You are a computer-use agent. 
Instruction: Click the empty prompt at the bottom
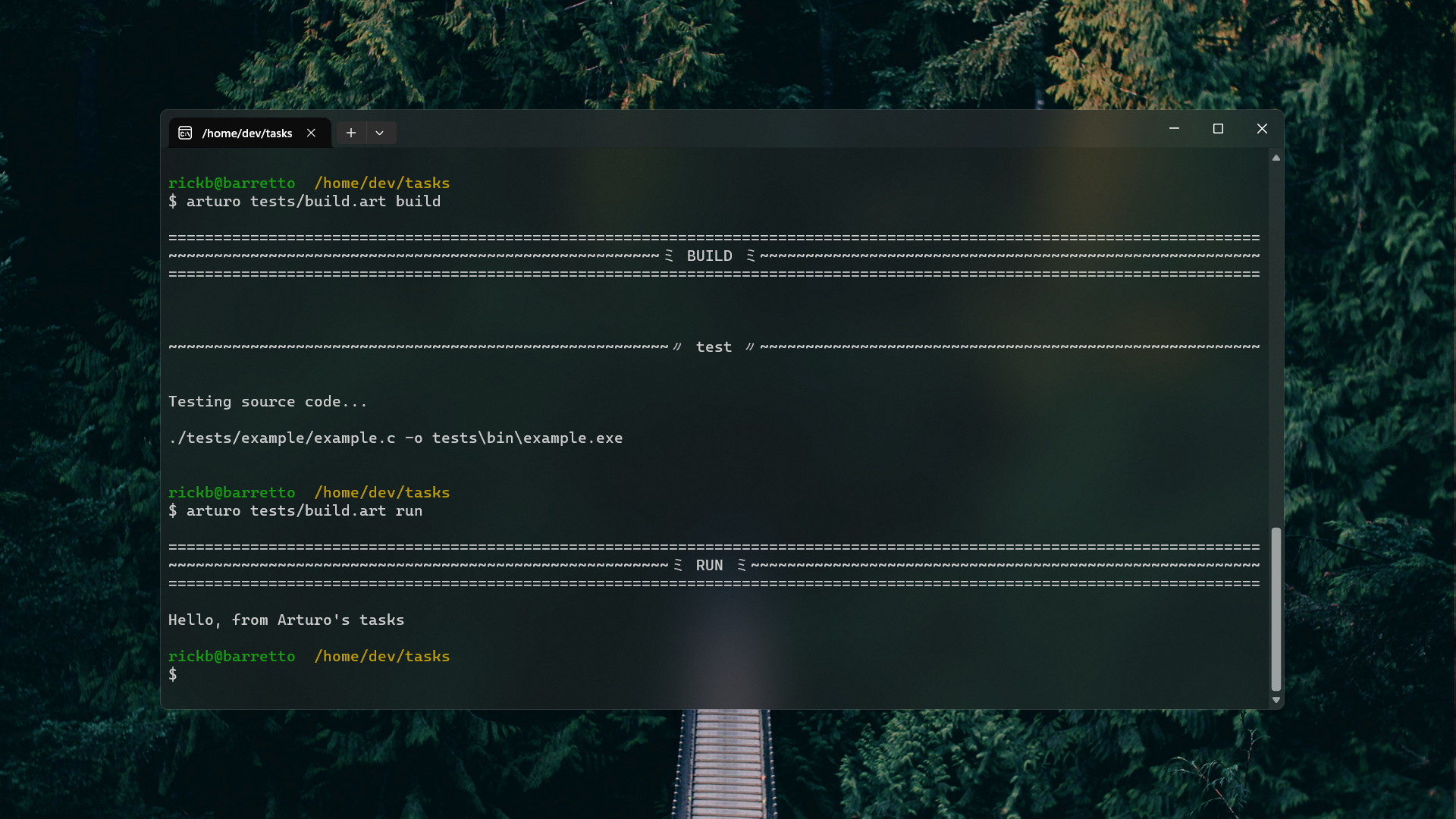(173, 675)
